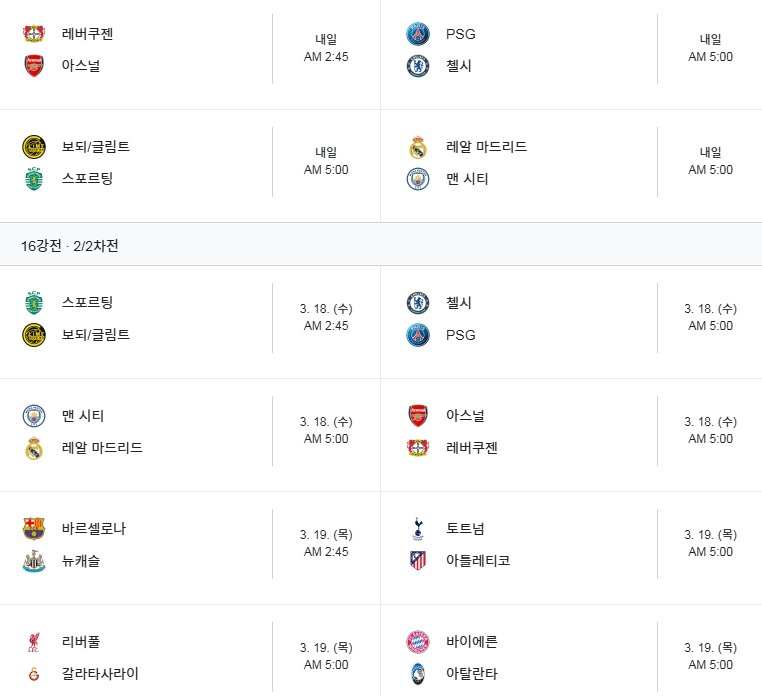Click the Barcelona club crest

[x=34, y=529]
